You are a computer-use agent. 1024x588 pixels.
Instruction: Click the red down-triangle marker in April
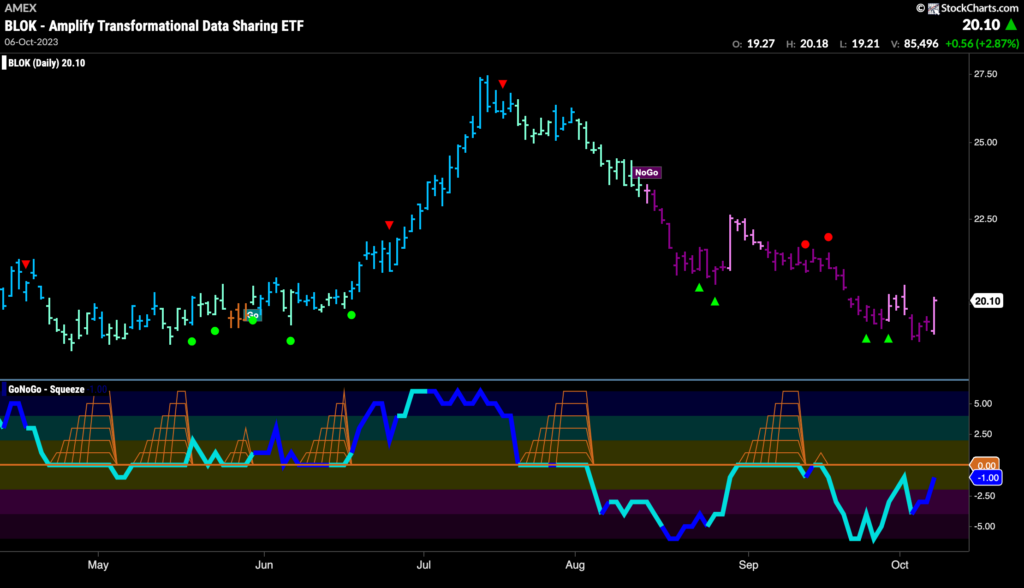[x=25, y=263]
